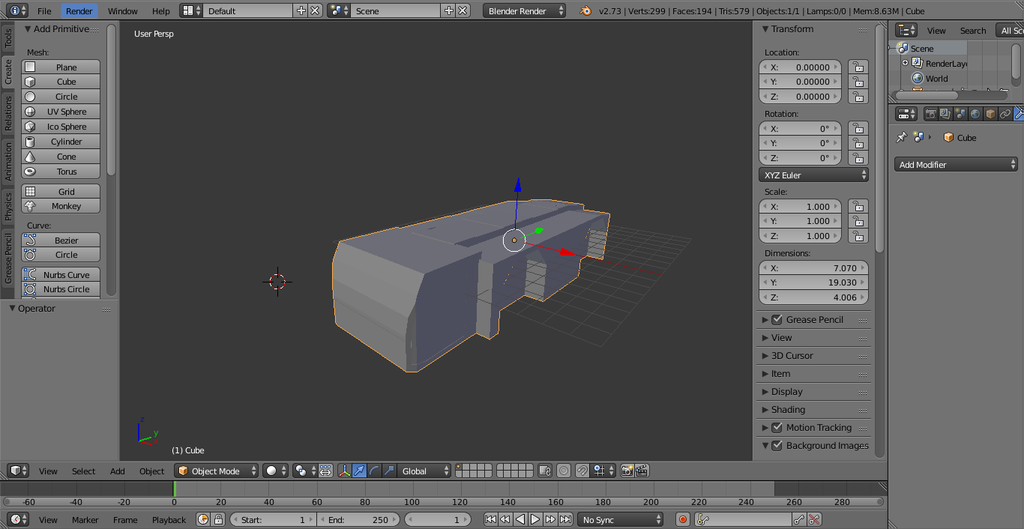Click the Render properties camera icon

point(931,114)
